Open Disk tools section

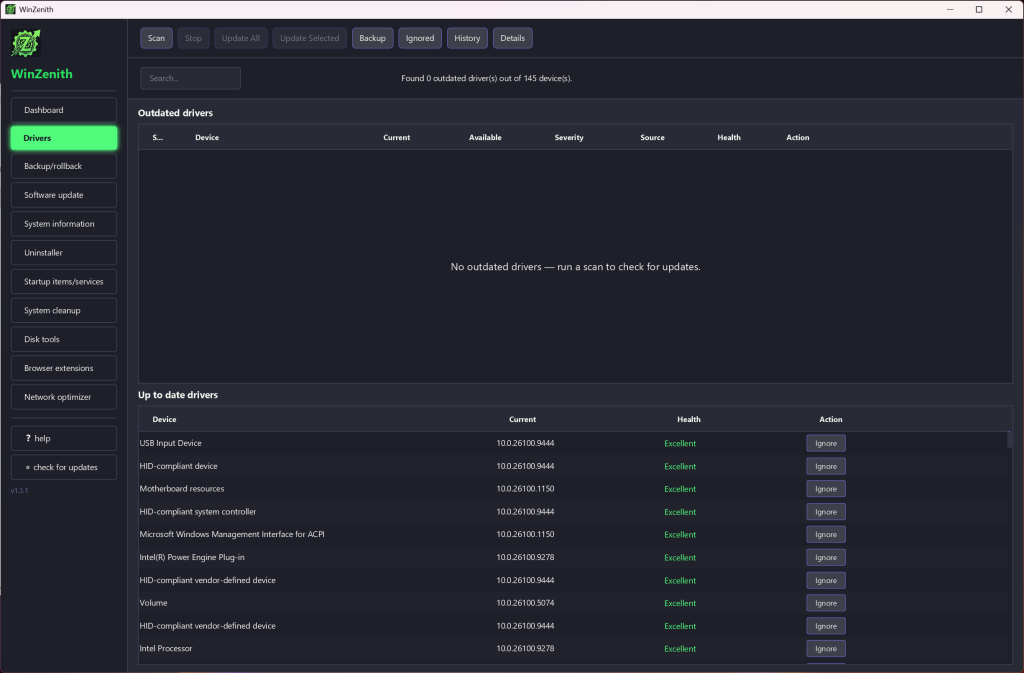(64, 339)
